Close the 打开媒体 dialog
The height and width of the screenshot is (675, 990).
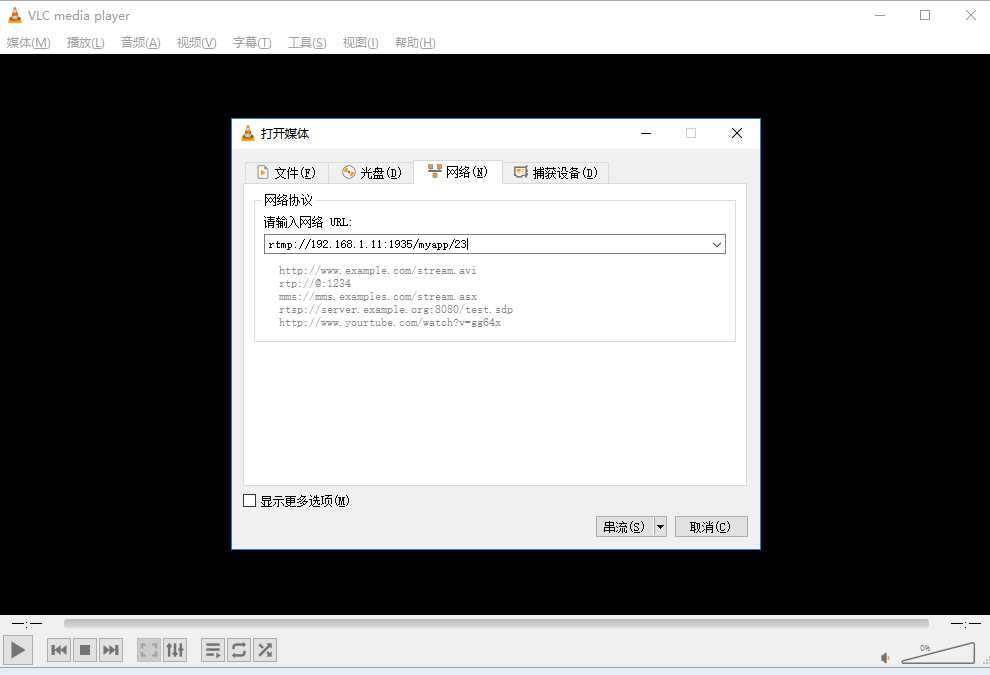pos(737,133)
